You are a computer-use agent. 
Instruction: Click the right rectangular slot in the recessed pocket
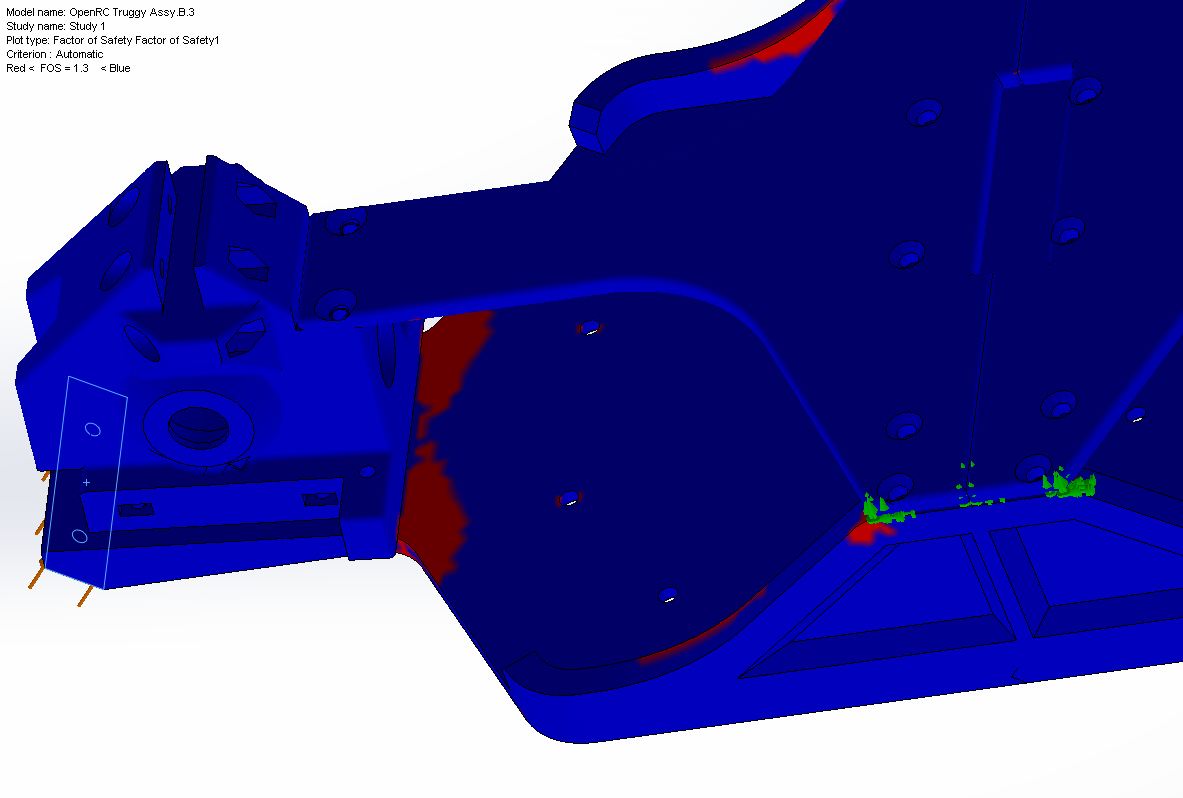click(320, 498)
